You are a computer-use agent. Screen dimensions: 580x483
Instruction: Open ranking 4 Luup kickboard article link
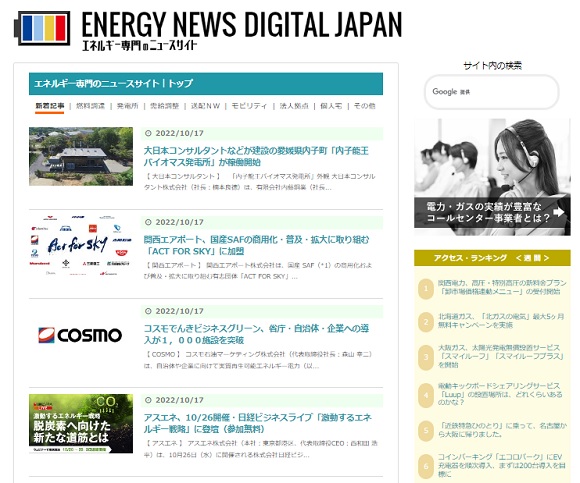coord(500,394)
